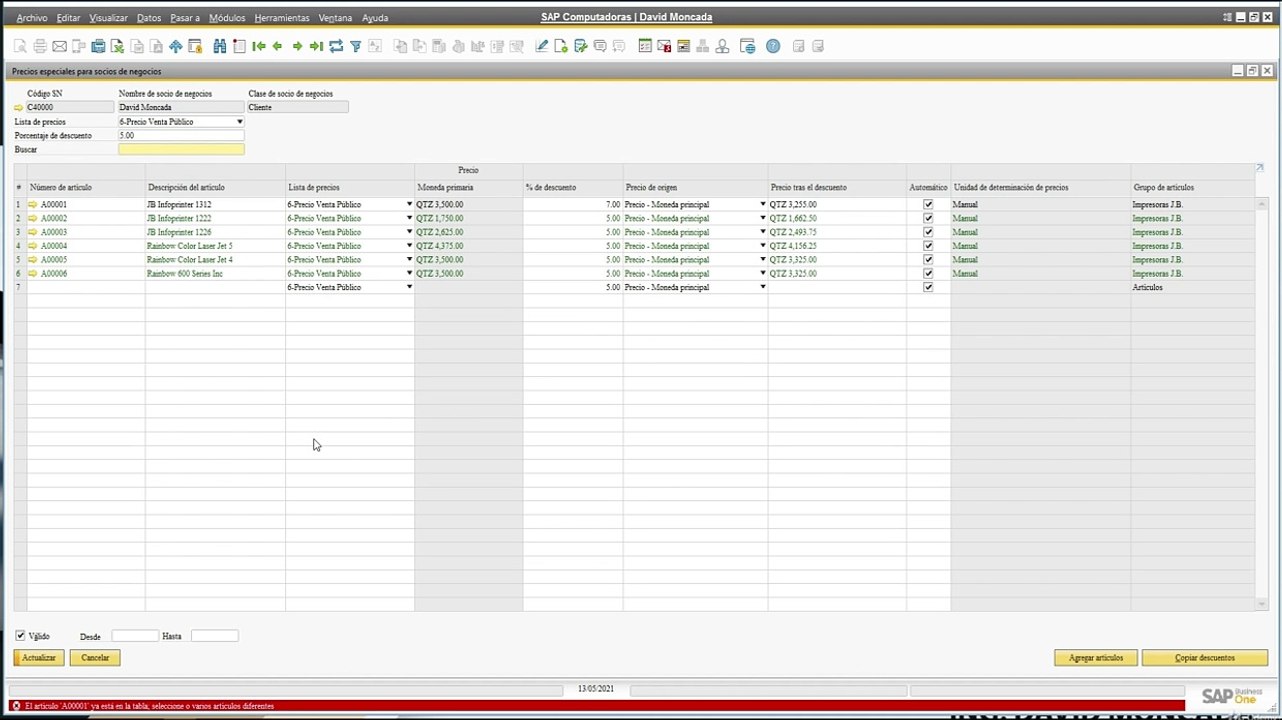Open Find mode with binoculars icon
Image resolution: width=1282 pixels, height=720 pixels.
point(220,46)
